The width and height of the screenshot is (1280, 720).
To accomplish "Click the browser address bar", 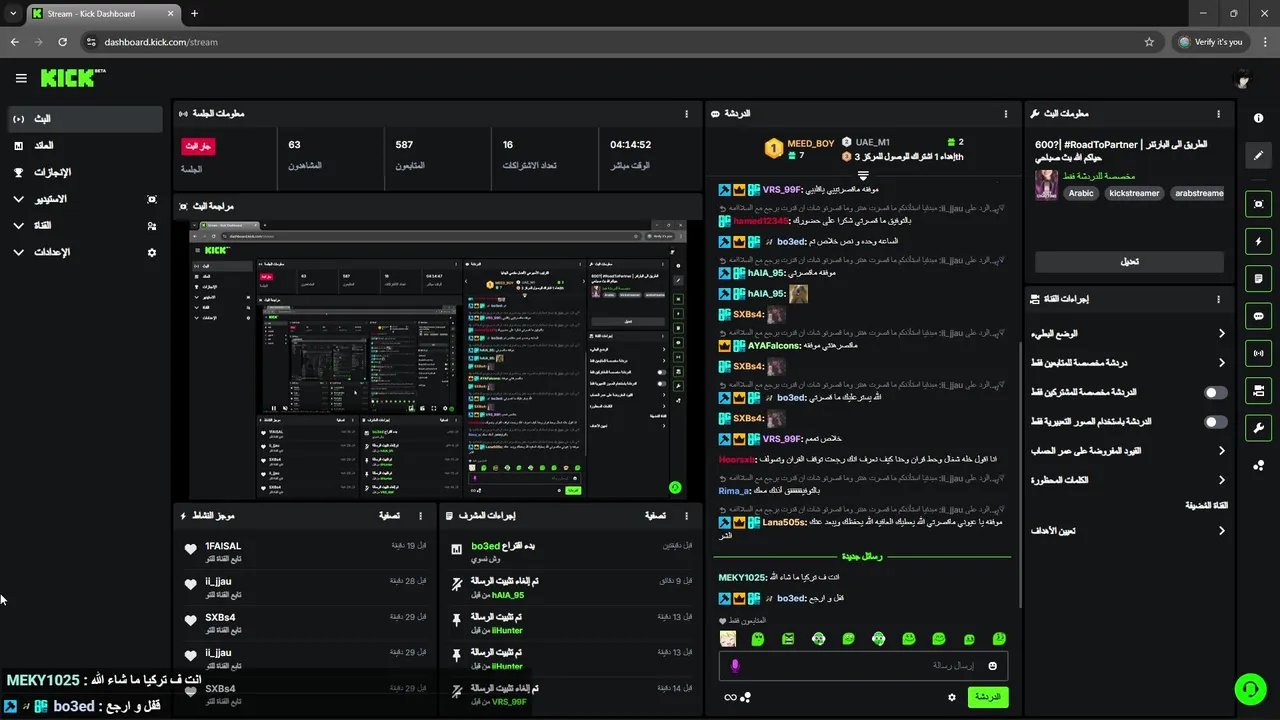I will 620,42.
